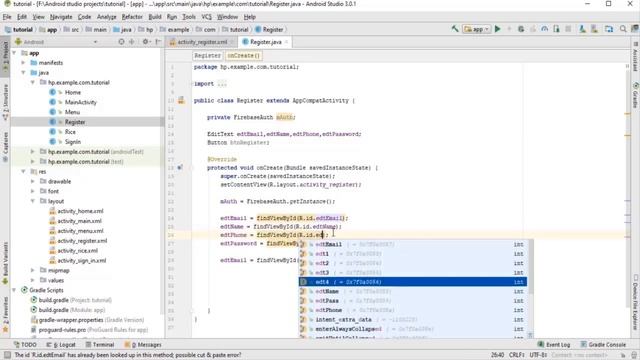Click class gutter icon beside Register declaration
Image resolution: width=640 pixels, height=360 pixels.
pos(181,100)
